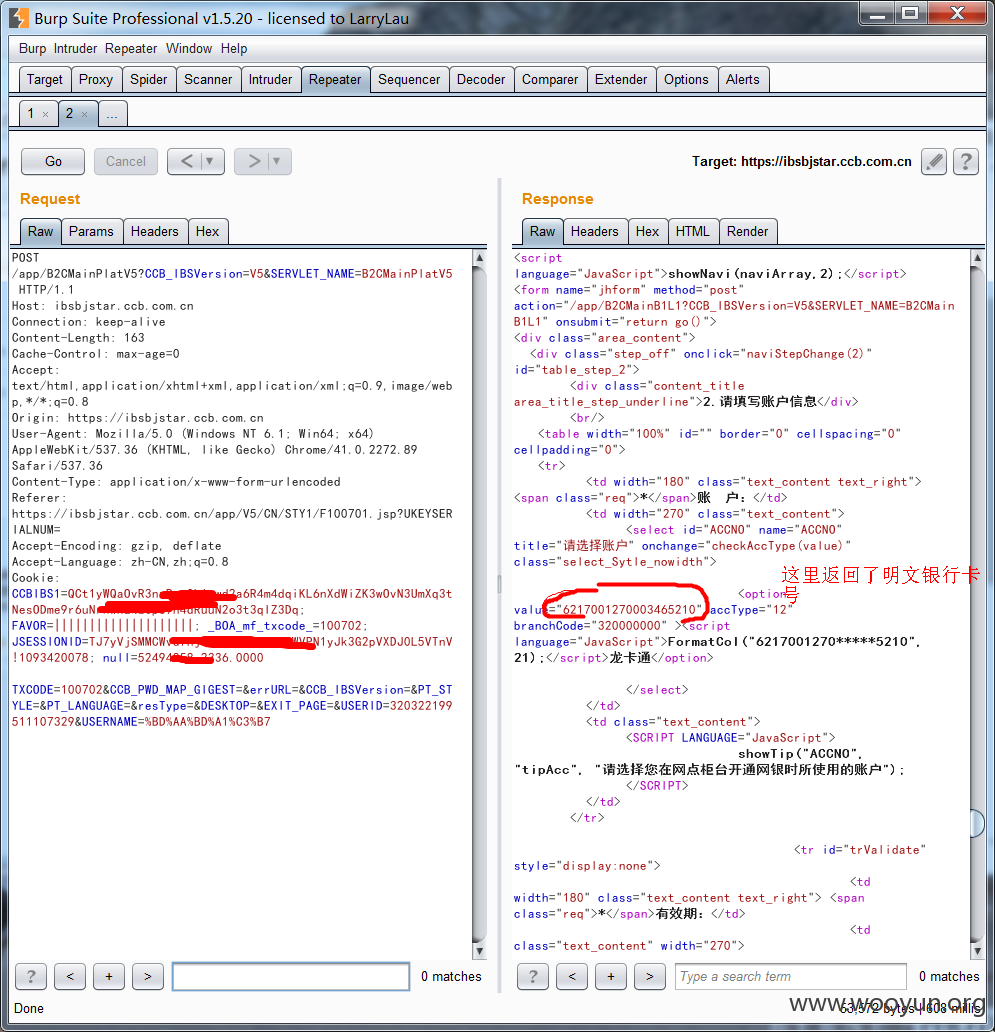The image size is (995, 1032).
Task: Open help icon next to target
Action: [x=966, y=161]
